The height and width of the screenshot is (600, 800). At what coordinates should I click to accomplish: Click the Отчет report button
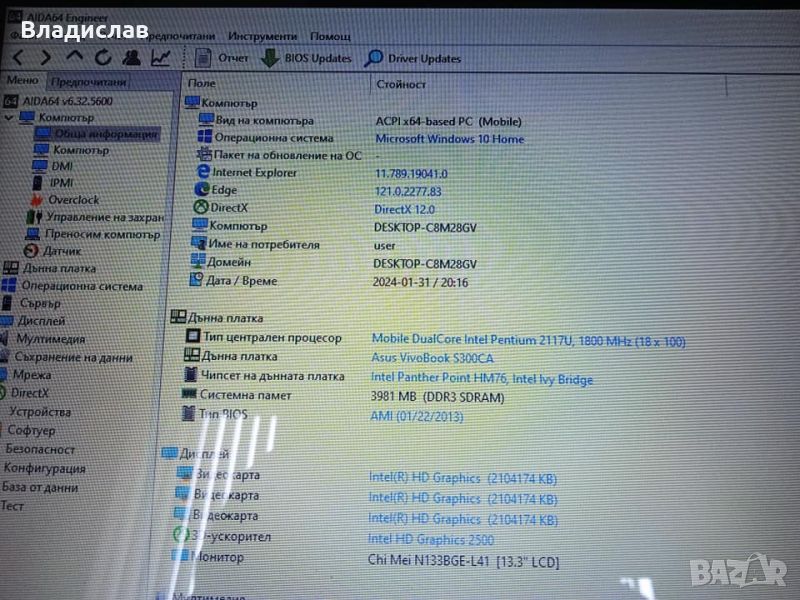tap(221, 58)
